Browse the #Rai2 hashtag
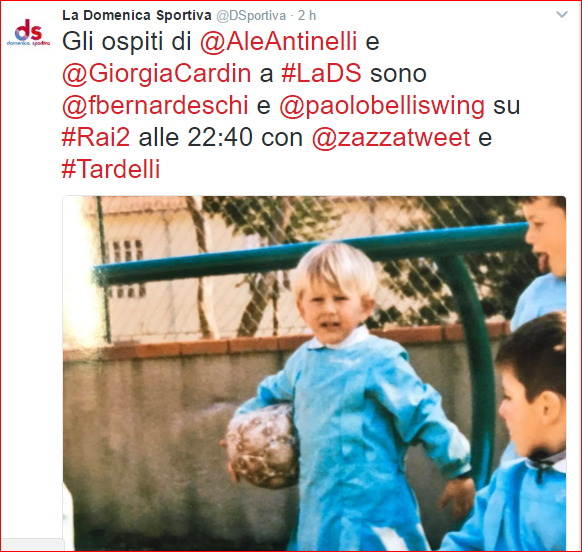582x552 pixels. click(96, 137)
